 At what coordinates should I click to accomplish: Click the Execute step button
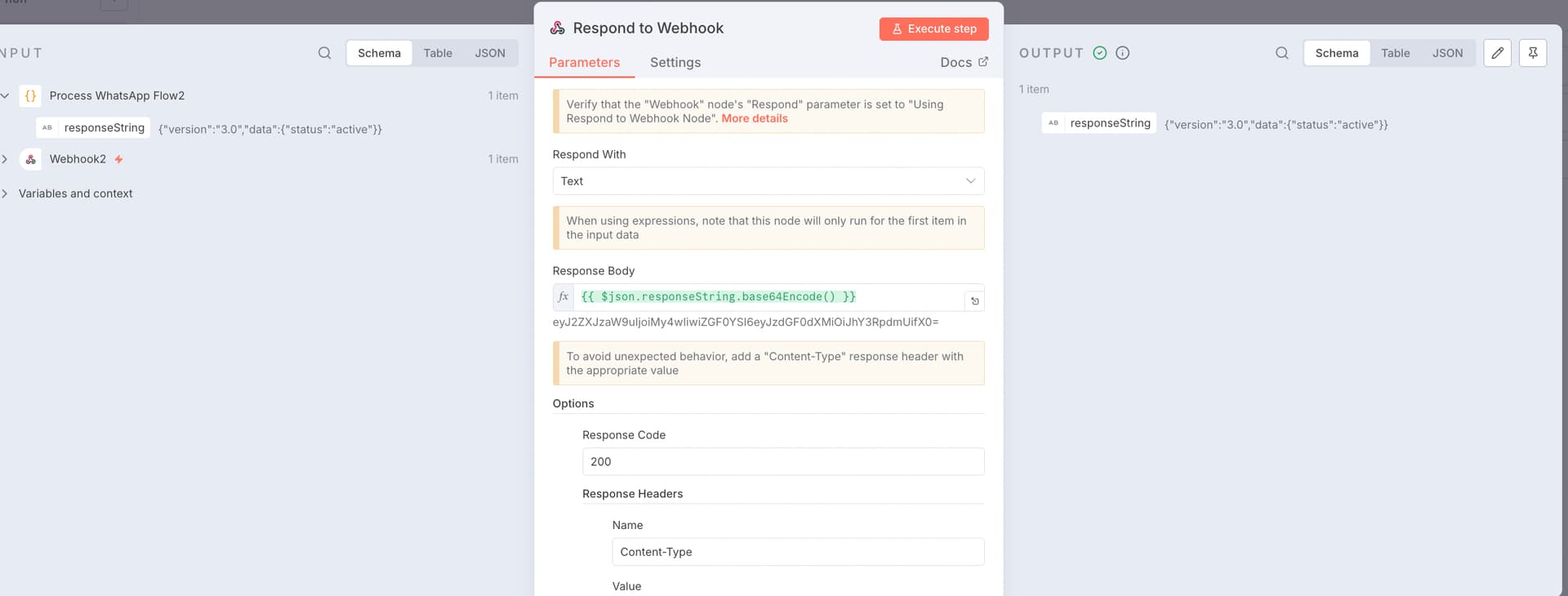coord(934,29)
